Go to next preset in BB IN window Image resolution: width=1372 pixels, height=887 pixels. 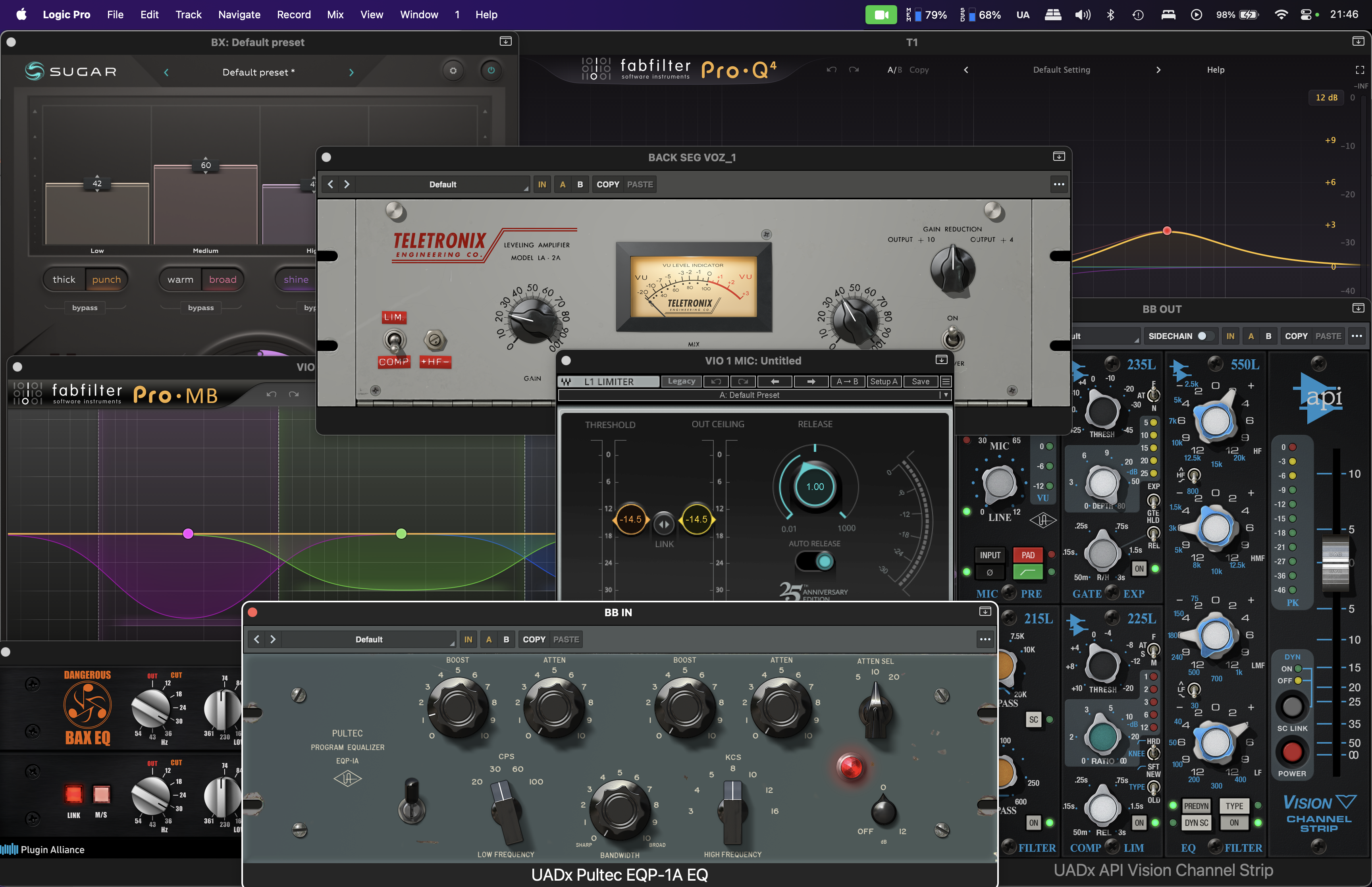tap(273, 639)
